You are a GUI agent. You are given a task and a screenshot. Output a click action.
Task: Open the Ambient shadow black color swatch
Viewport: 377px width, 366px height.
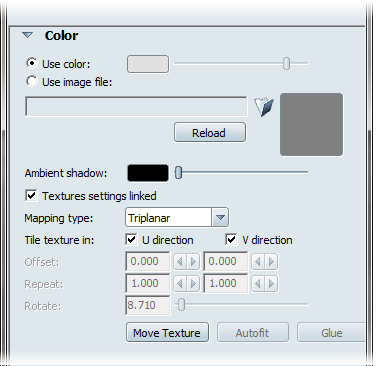point(148,173)
